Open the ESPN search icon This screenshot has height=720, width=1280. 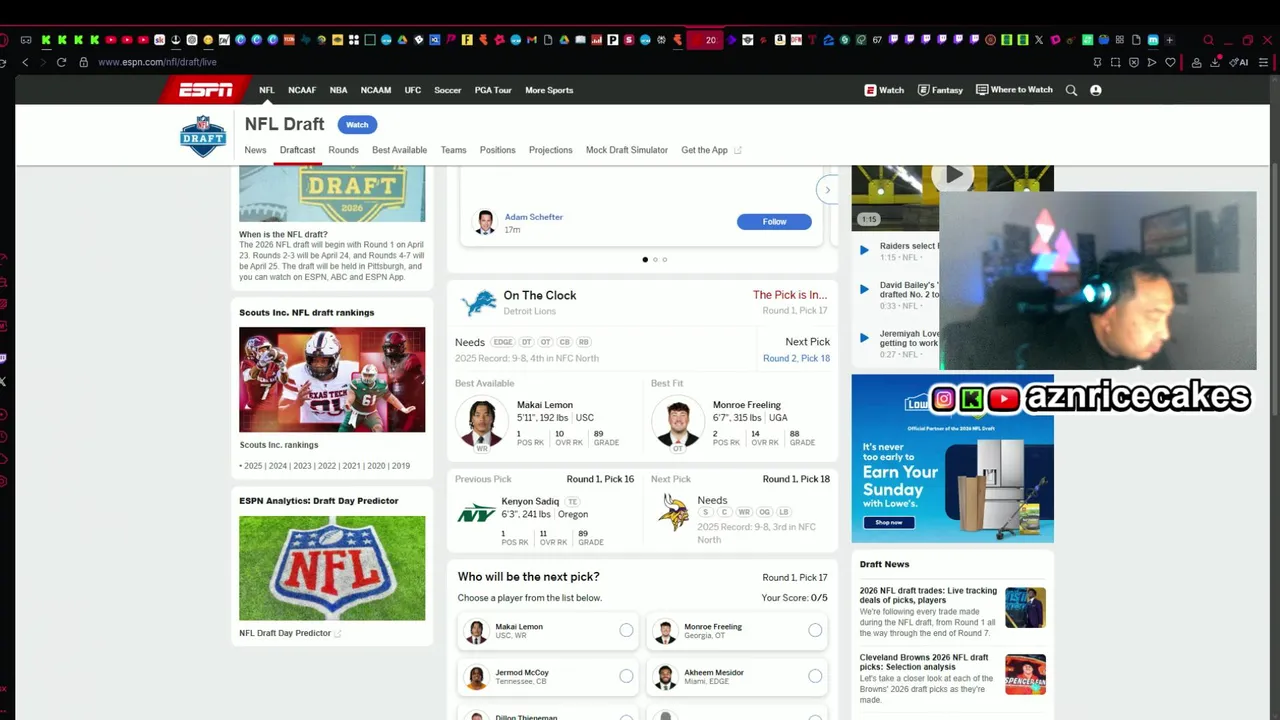(x=1071, y=90)
